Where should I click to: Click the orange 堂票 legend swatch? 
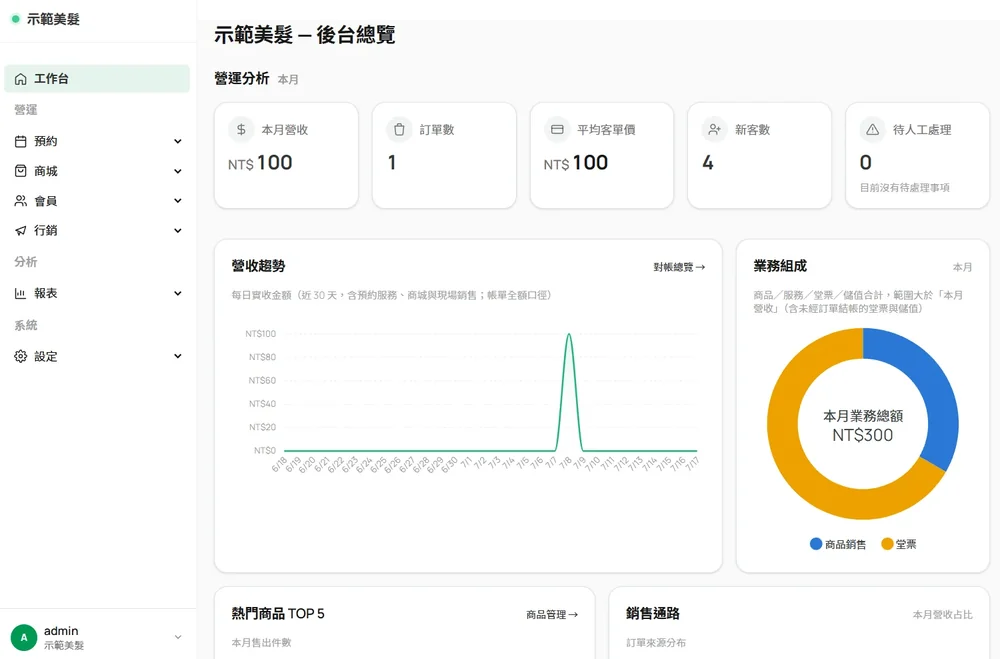coord(887,544)
